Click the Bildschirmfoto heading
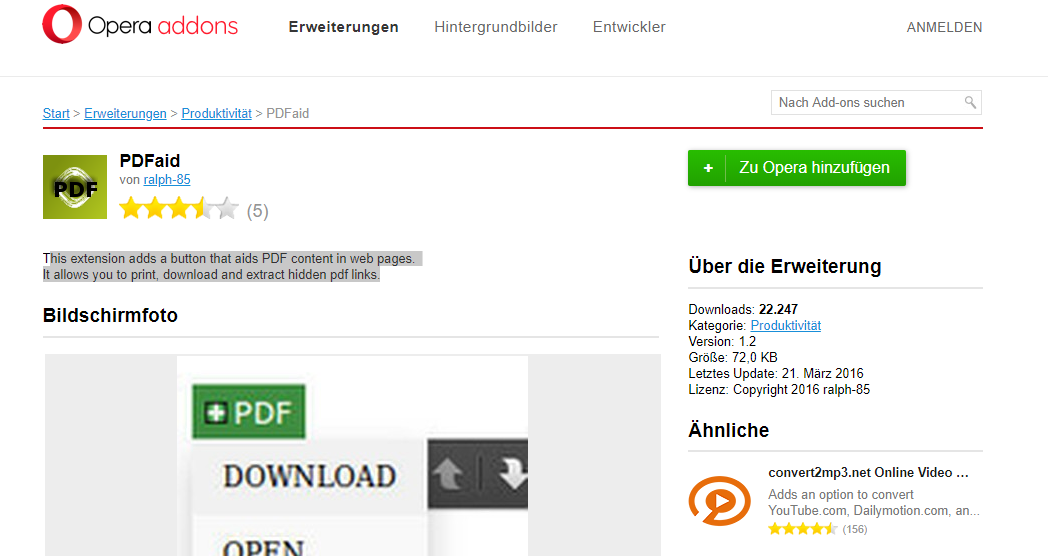Screen dimensions: 1048x556 tap(110, 315)
